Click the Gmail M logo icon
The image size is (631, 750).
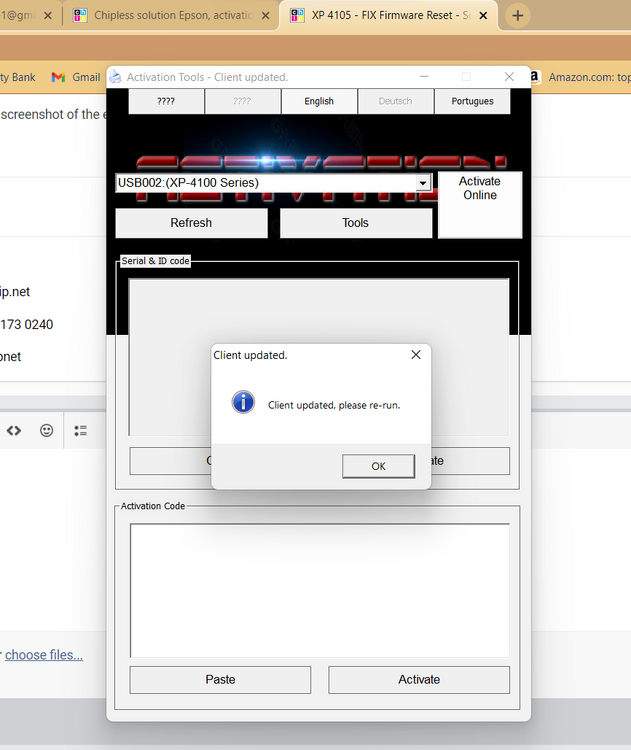pyautogui.click(x=58, y=77)
